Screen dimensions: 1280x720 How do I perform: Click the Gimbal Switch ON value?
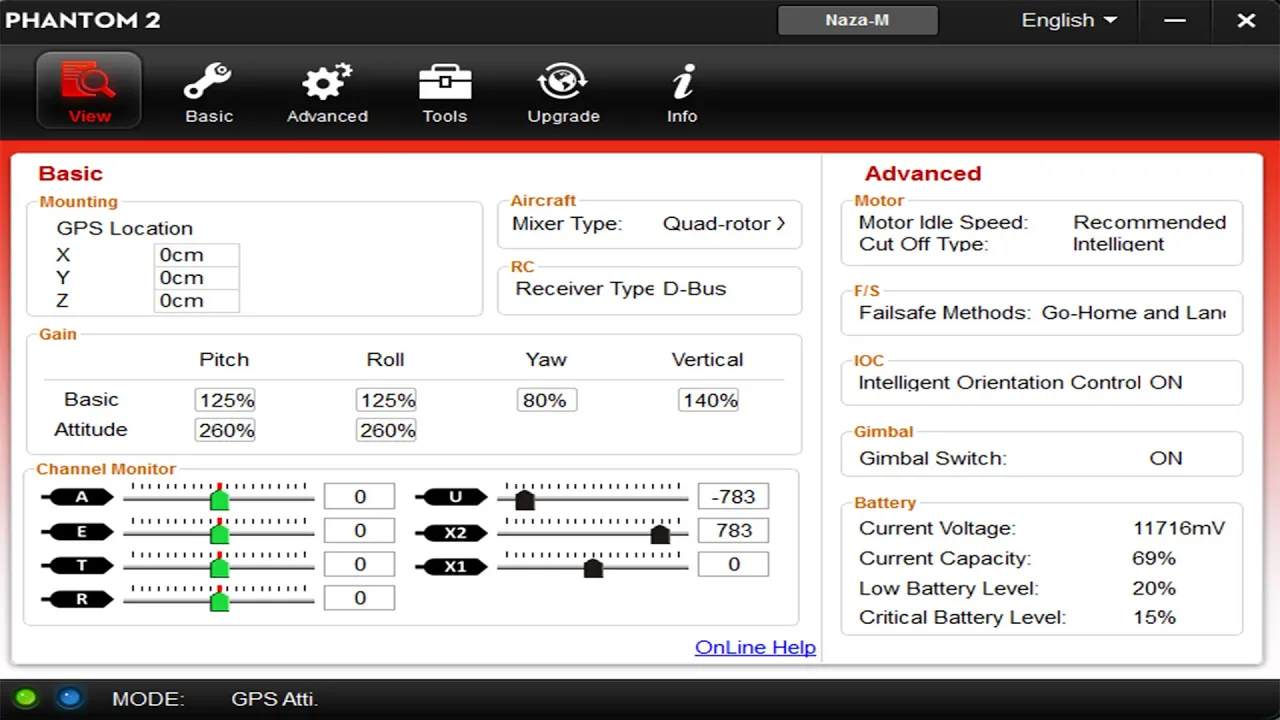(1166, 459)
